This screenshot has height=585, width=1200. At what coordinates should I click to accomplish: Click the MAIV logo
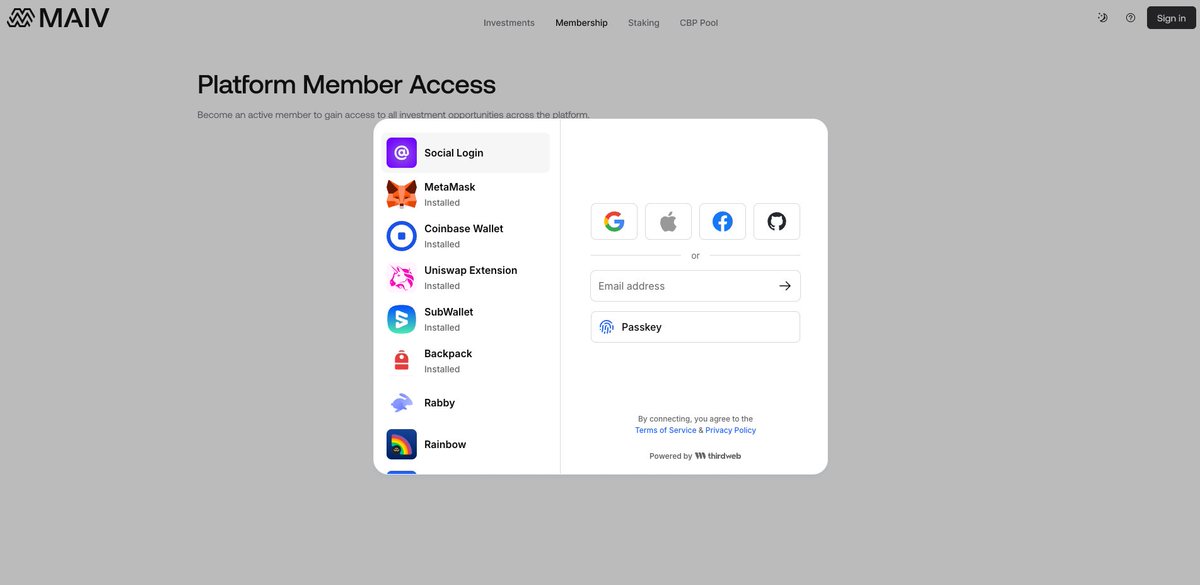[58, 18]
